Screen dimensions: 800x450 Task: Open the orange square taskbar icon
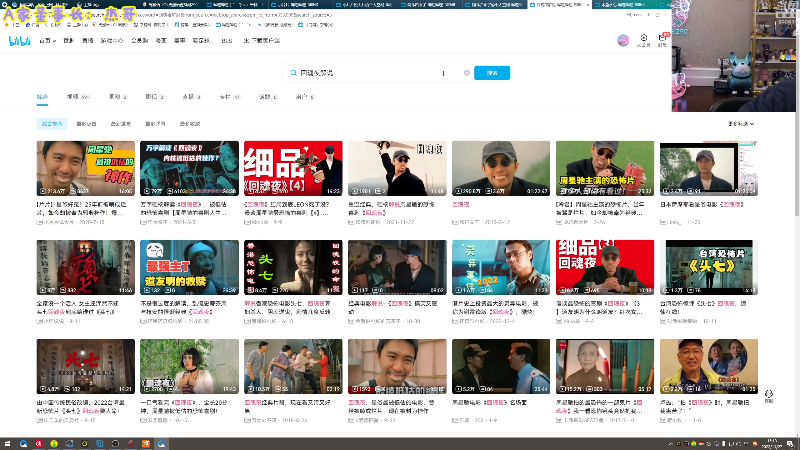click(146, 444)
